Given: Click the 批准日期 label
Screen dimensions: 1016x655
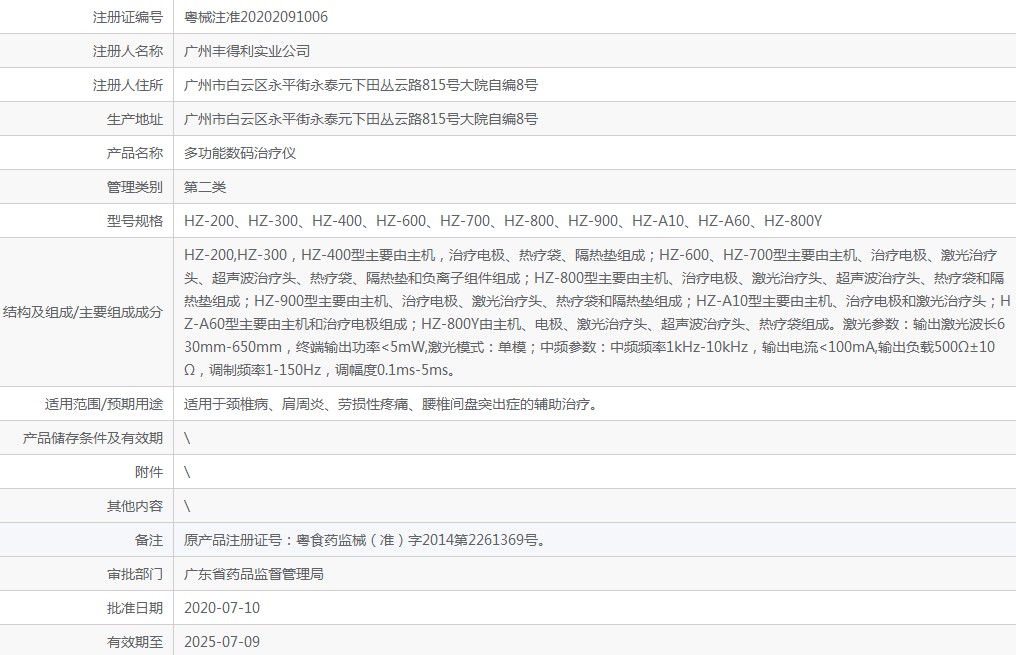Looking at the screenshot, I should click(135, 608).
